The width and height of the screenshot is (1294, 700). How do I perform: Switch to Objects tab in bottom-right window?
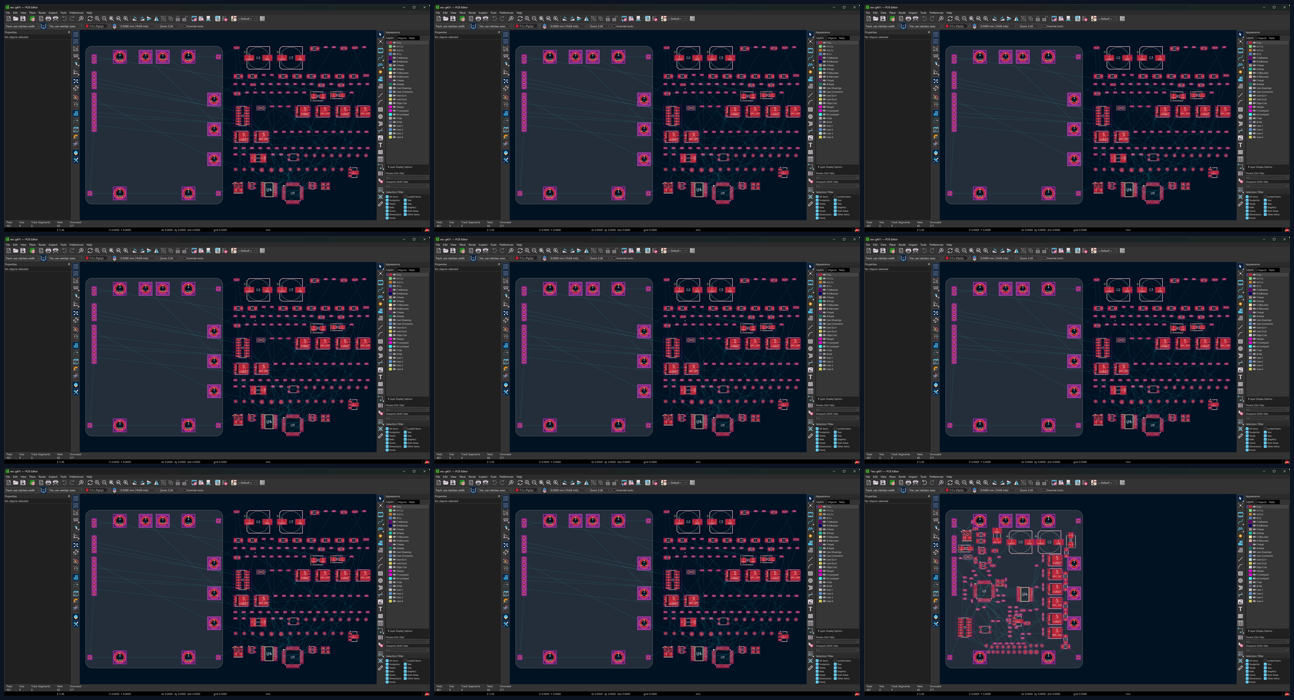pos(1262,502)
